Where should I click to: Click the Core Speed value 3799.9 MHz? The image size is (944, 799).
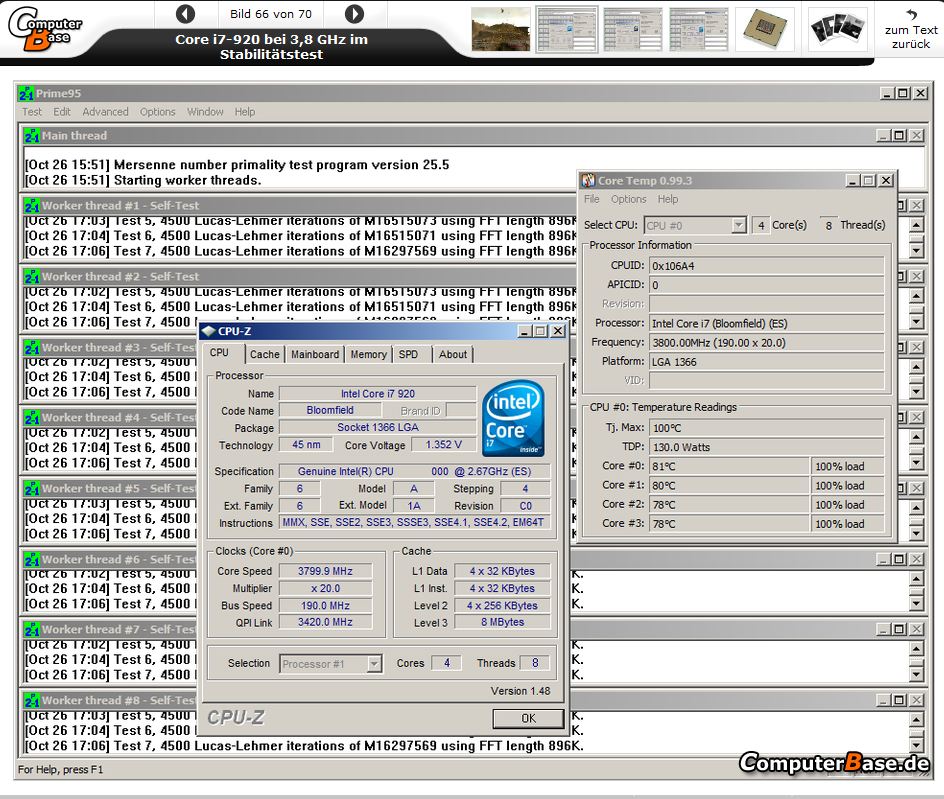pos(325,571)
